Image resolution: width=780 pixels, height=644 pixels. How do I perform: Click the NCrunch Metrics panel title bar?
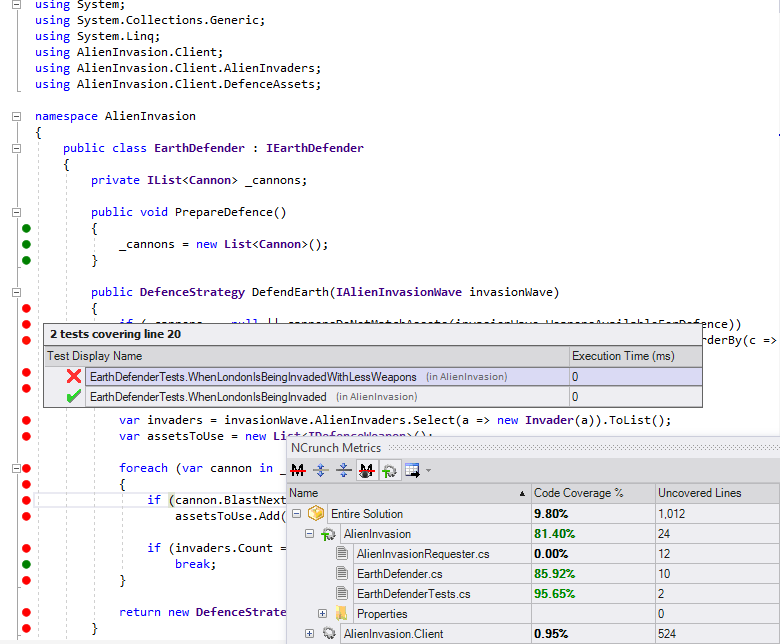pyautogui.click(x=533, y=448)
